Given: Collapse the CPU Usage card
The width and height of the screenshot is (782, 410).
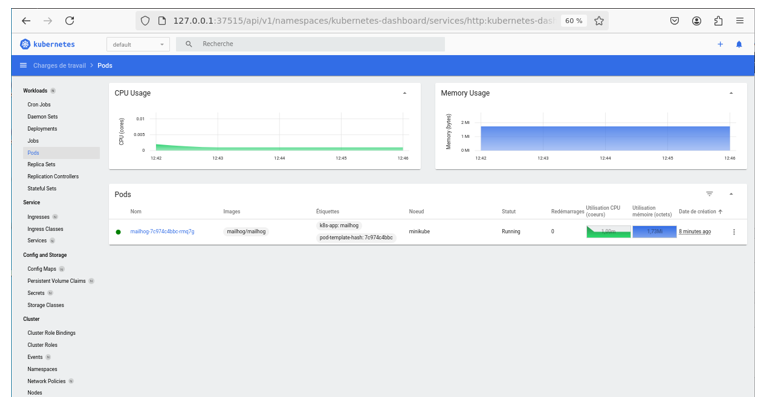Looking at the screenshot, I should (x=405, y=93).
